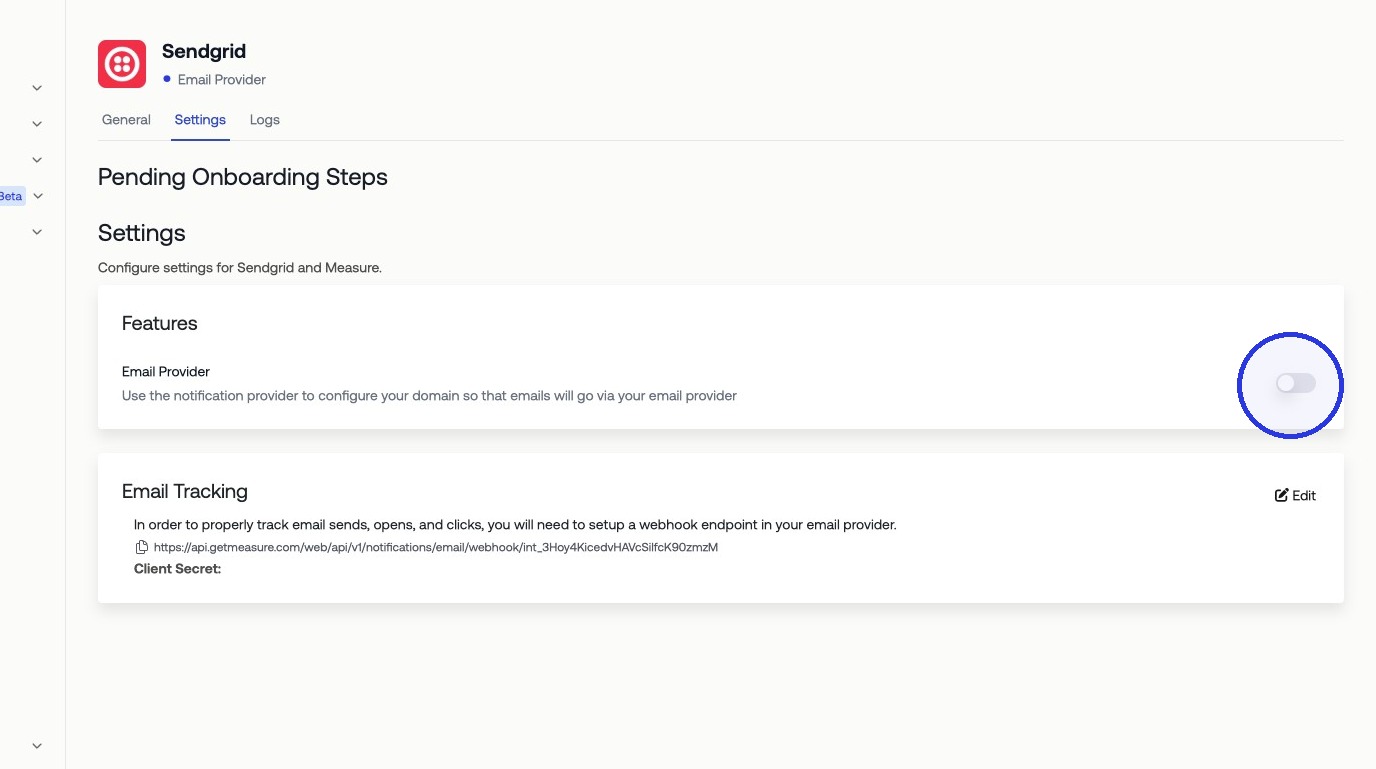Click the Email Provider status label under Sendgrid
This screenshot has height=769, width=1376.
pos(222,79)
